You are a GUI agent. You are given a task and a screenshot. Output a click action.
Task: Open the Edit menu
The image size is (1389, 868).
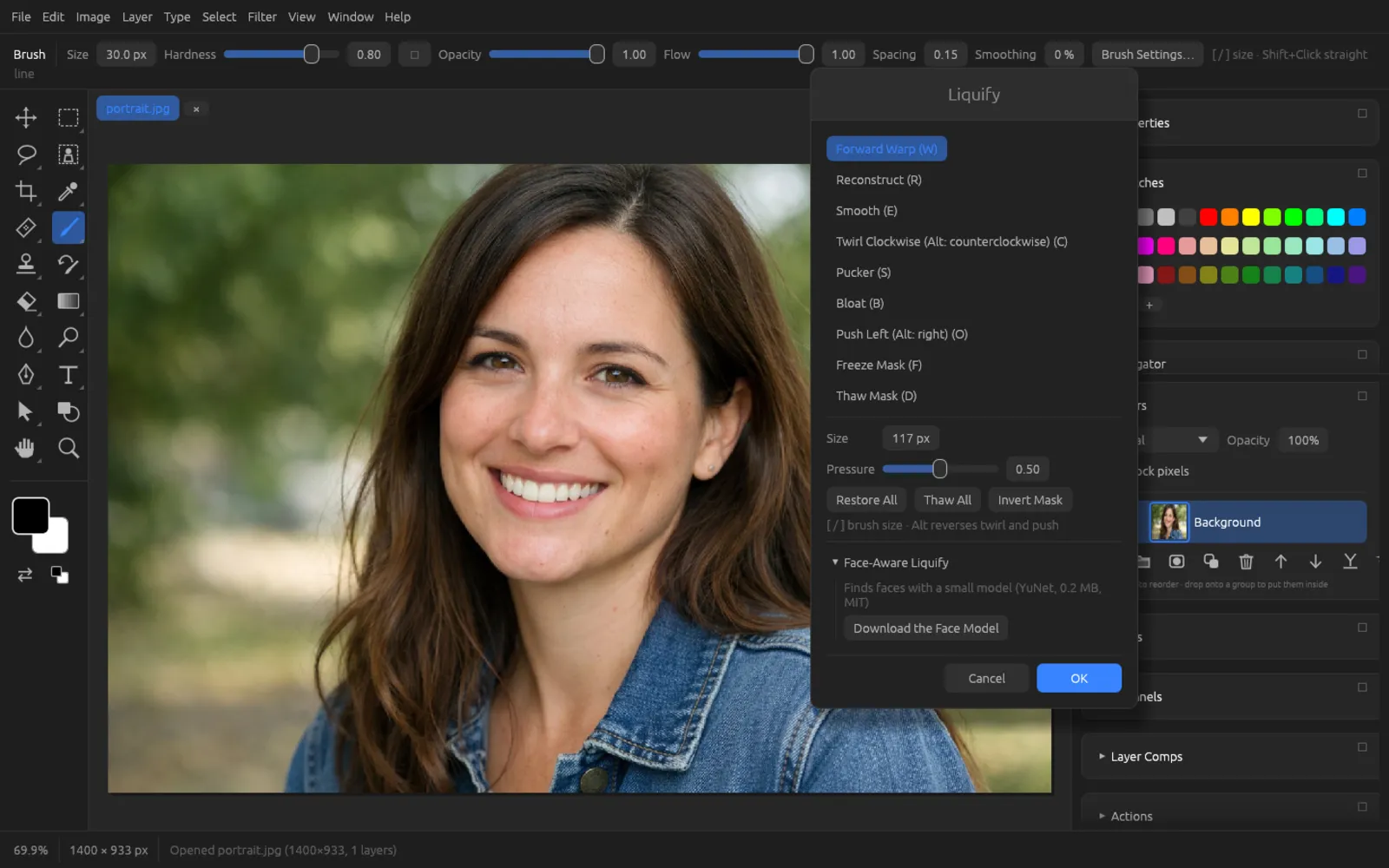click(x=53, y=16)
